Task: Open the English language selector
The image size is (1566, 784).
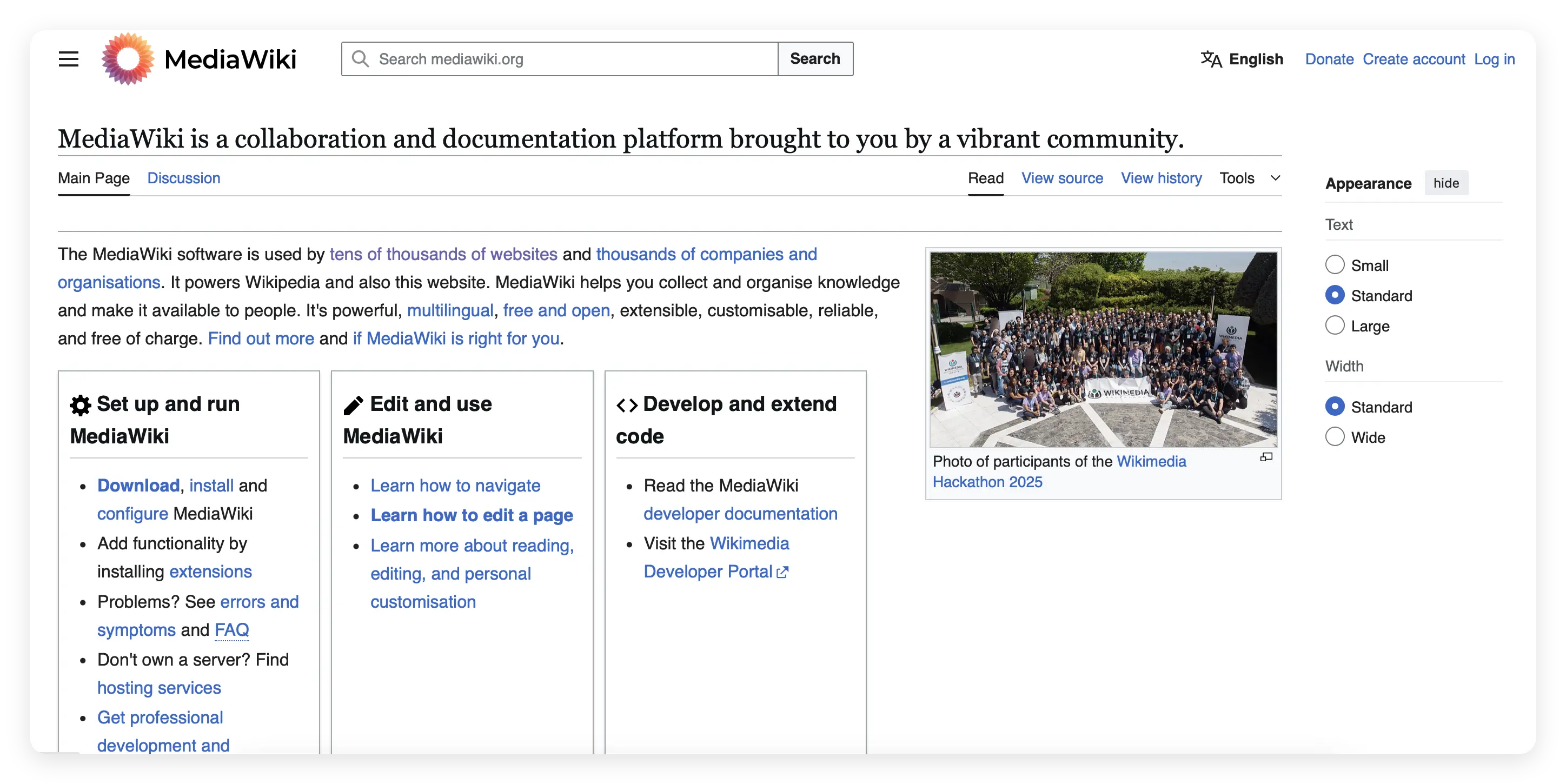Action: tap(1242, 59)
